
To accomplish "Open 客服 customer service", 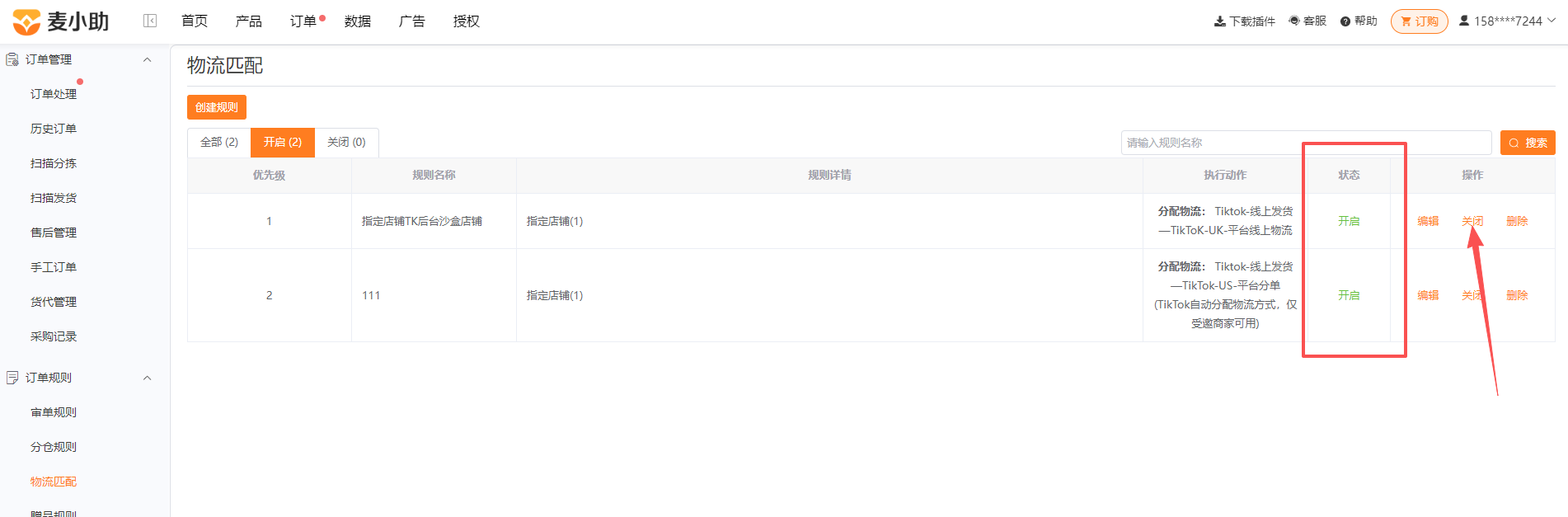I will pyautogui.click(x=1307, y=21).
